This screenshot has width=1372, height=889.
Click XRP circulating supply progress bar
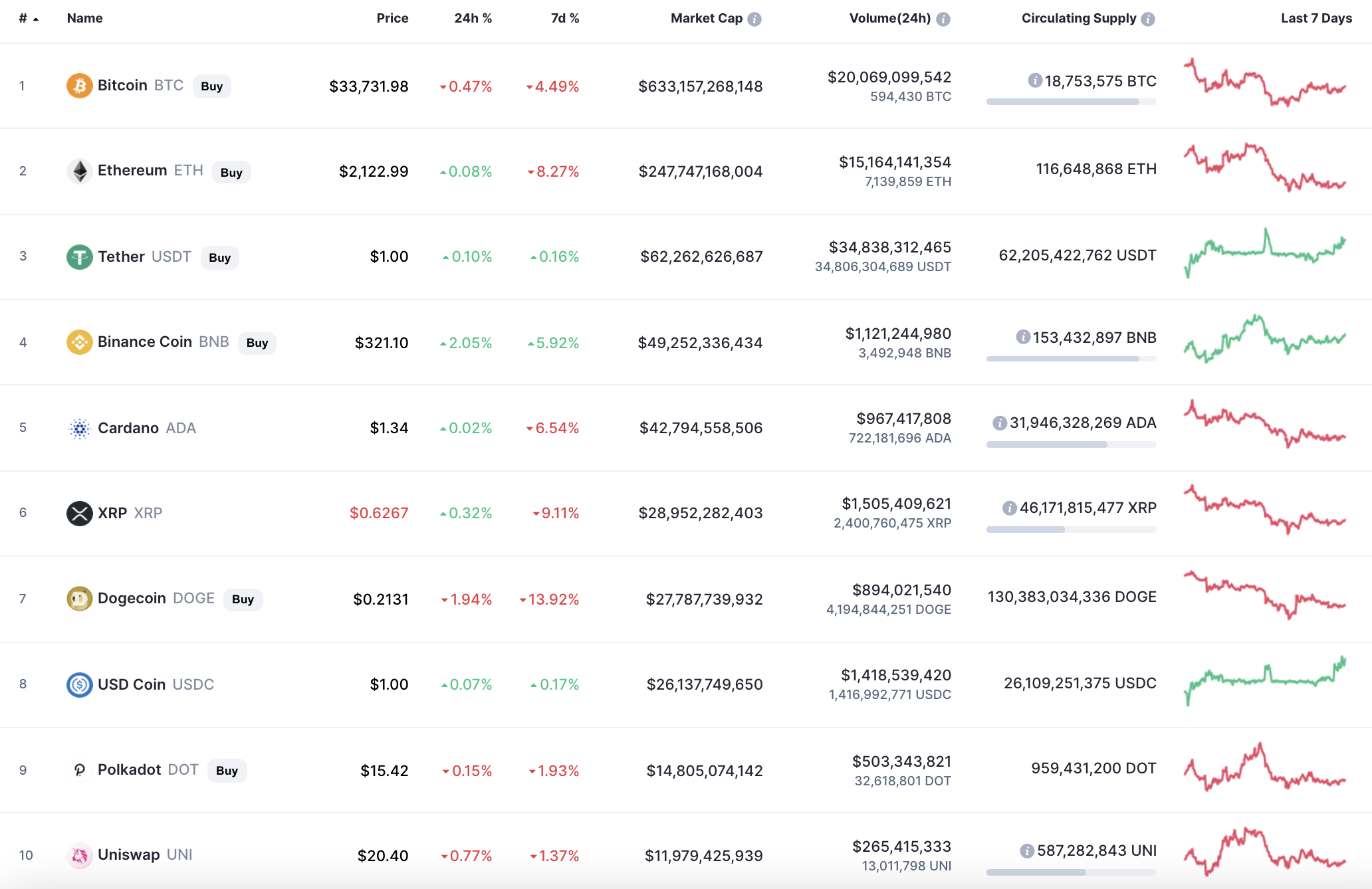click(1071, 530)
